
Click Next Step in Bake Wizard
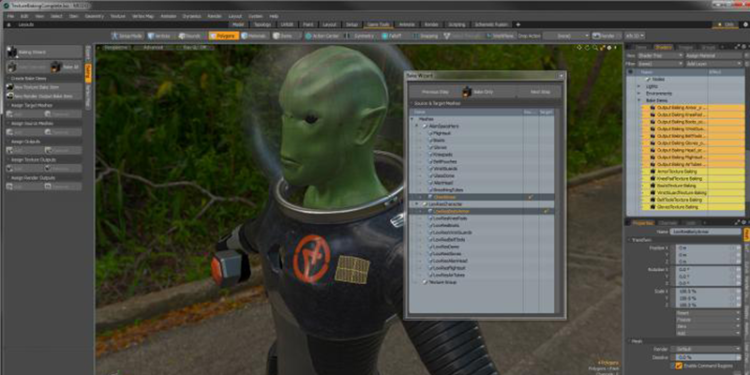pos(539,91)
